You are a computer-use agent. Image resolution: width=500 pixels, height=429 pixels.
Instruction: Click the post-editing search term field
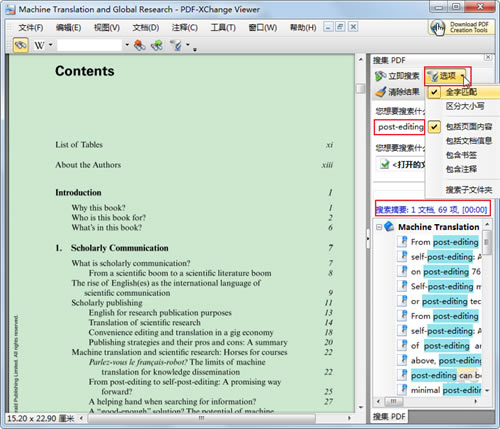click(400, 127)
